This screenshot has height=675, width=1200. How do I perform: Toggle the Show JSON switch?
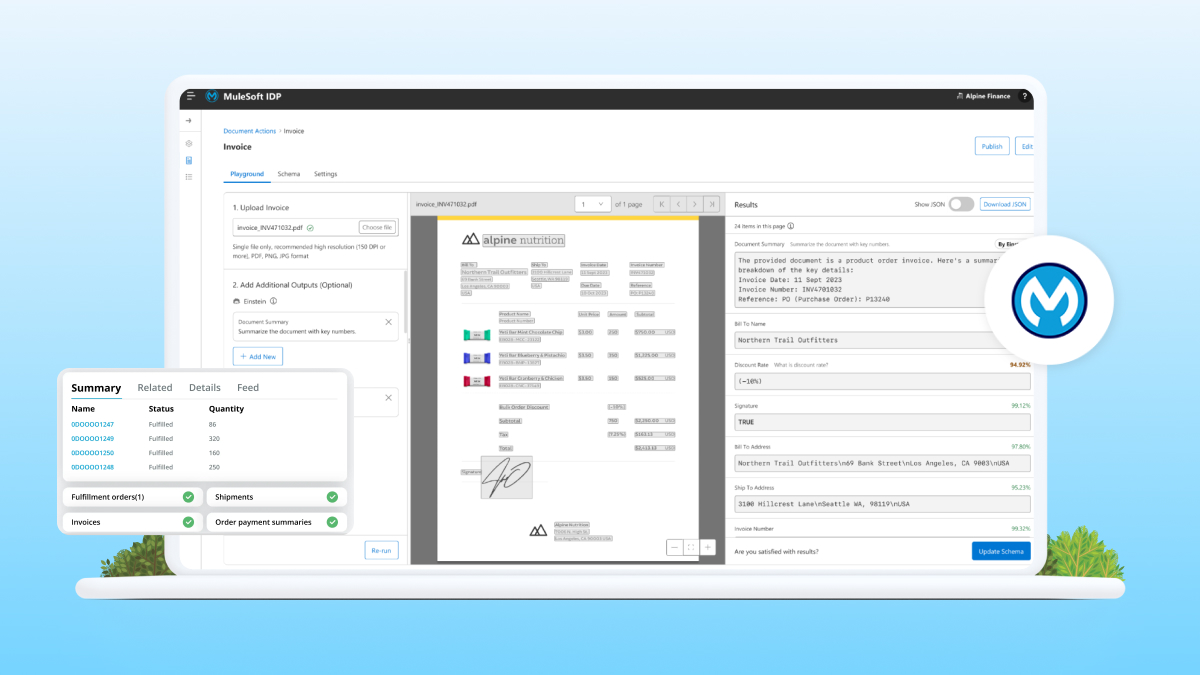pos(960,204)
